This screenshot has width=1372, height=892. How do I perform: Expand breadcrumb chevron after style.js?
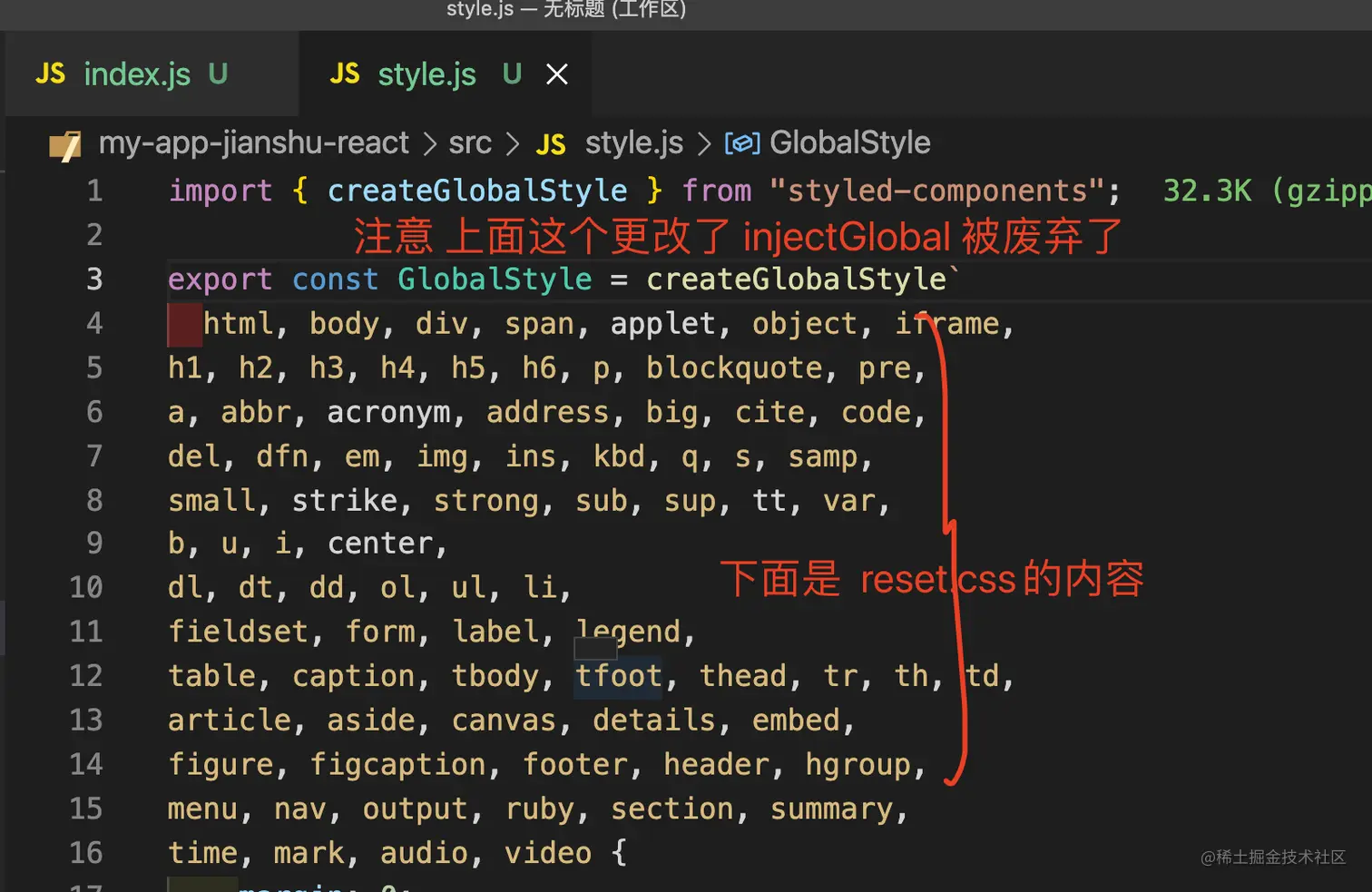point(704,143)
